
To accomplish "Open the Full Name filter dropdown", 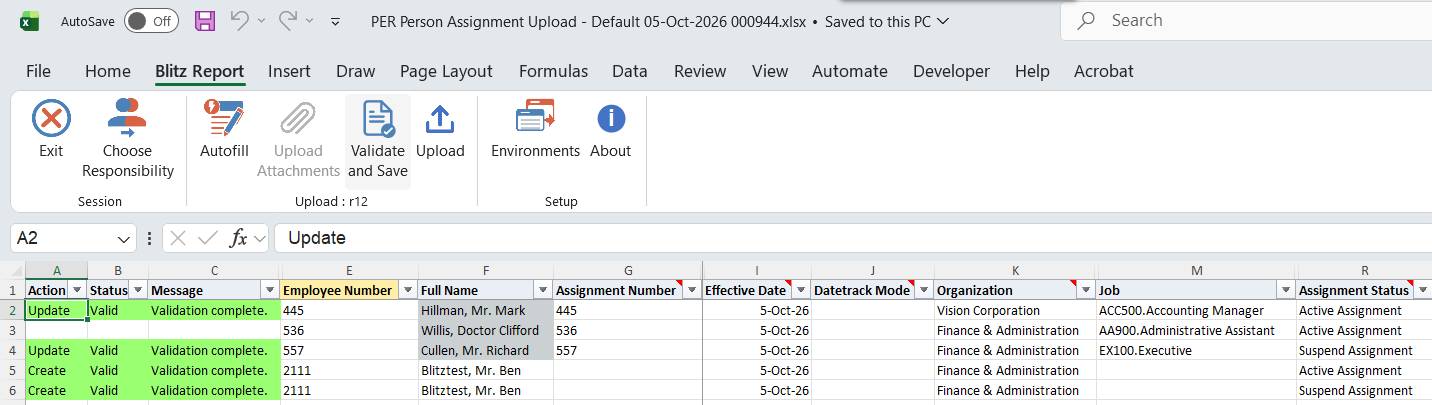I will [543, 290].
